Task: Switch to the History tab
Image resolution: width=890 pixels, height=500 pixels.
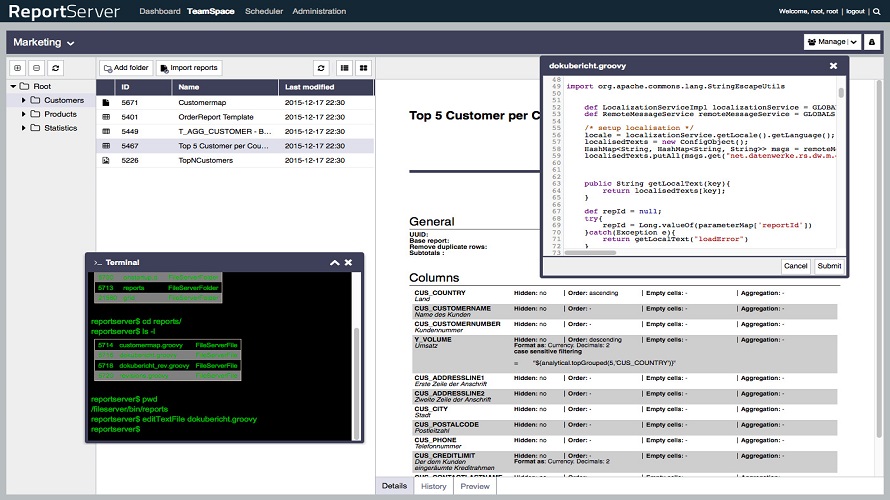Action: pyautogui.click(x=433, y=486)
